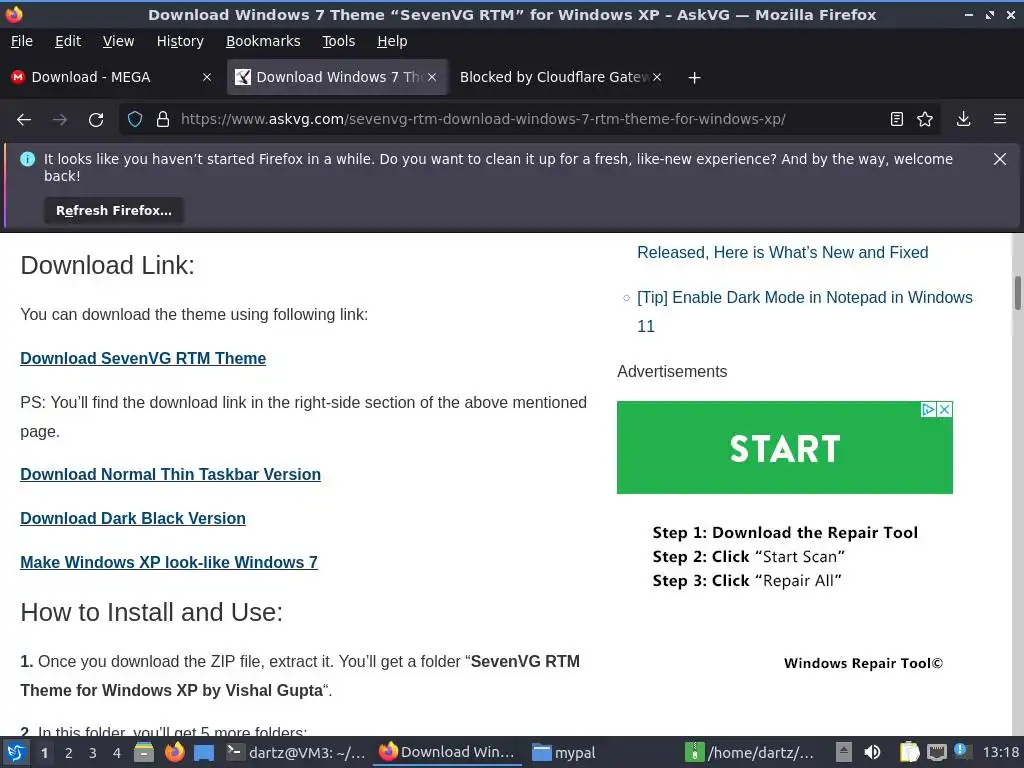Open clipboard manager tray icon
Viewport: 1024px width, 768px height.
[x=908, y=752]
